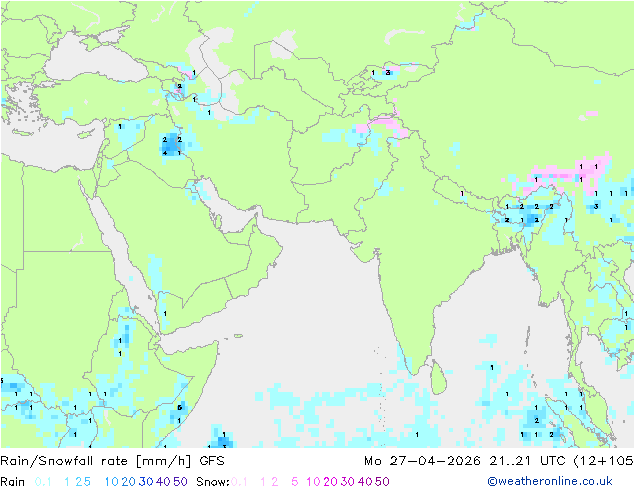Select the snow legend value 10

coord(313,482)
